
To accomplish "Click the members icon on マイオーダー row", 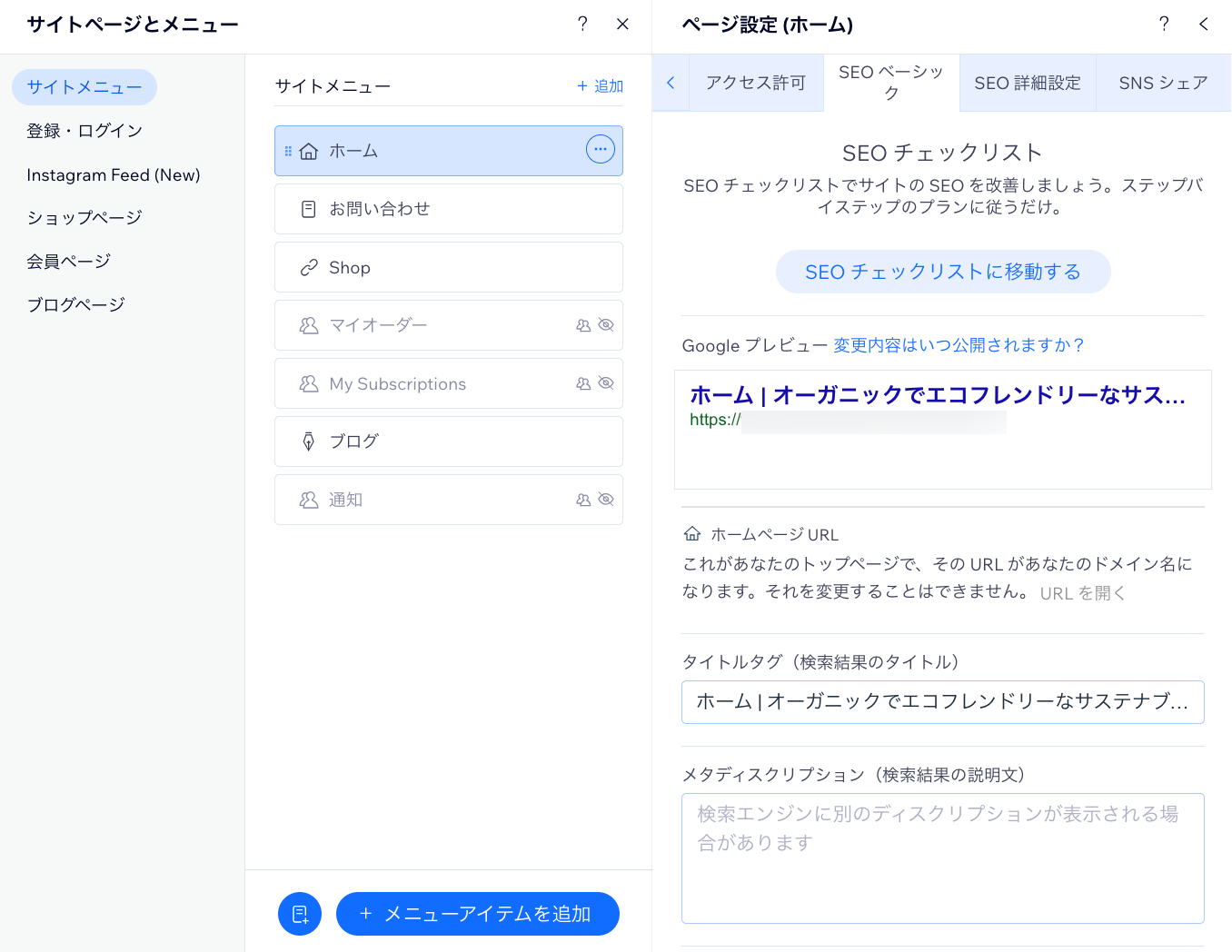I will [x=583, y=325].
